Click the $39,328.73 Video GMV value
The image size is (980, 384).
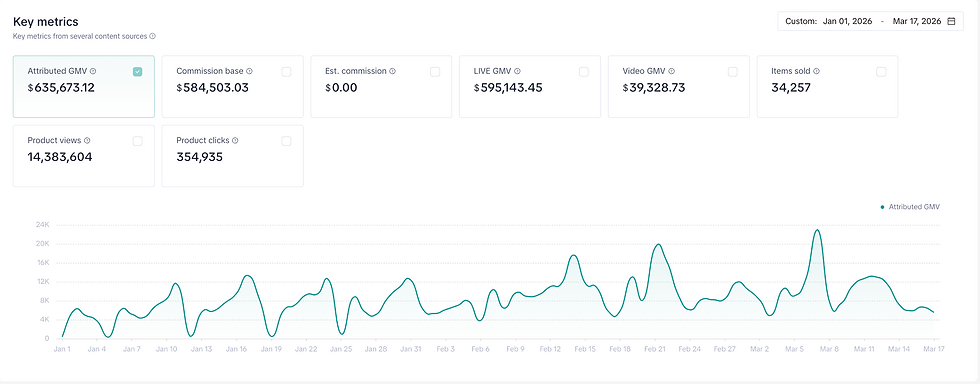[x=654, y=88]
